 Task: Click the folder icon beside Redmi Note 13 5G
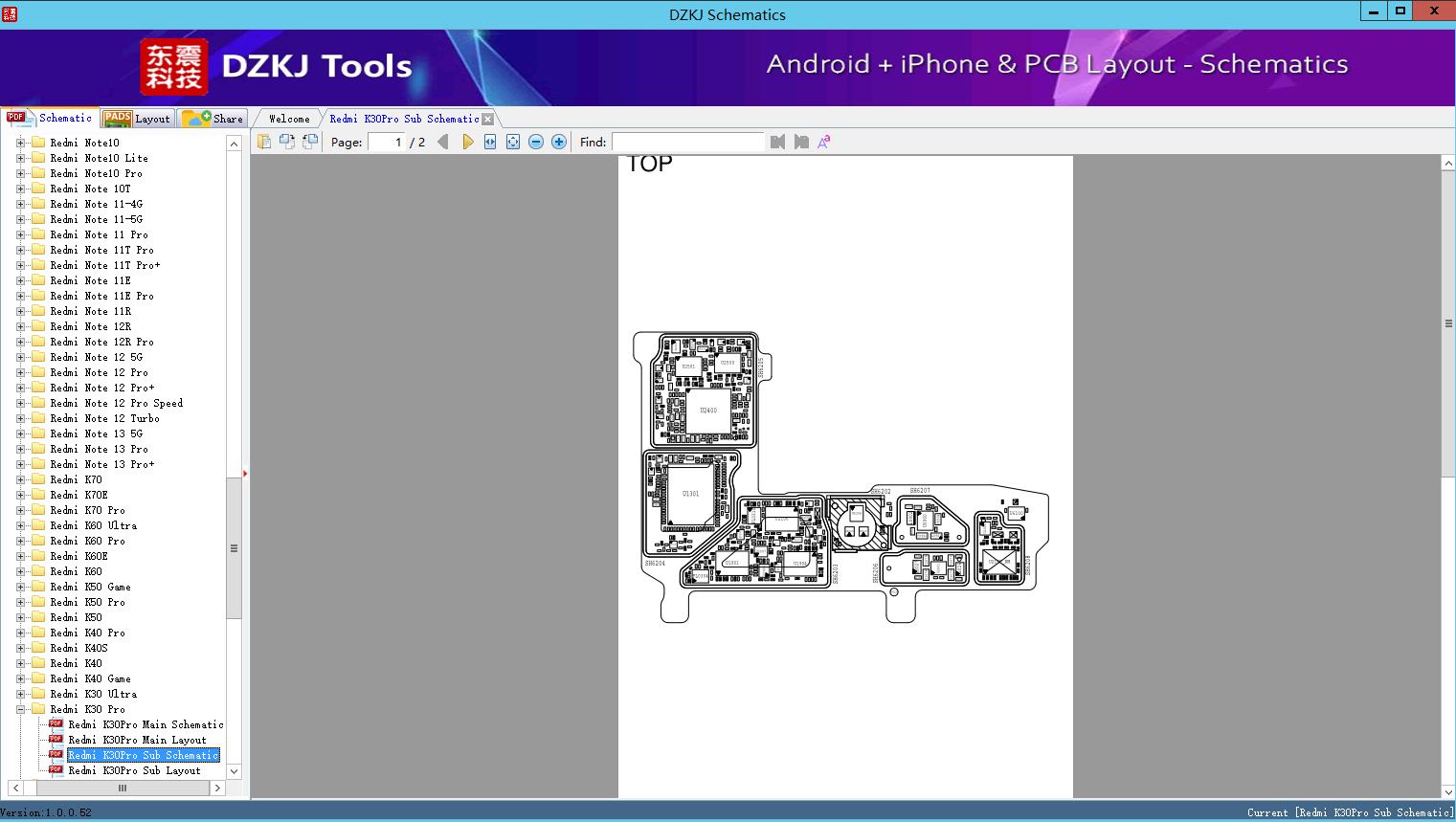point(38,433)
